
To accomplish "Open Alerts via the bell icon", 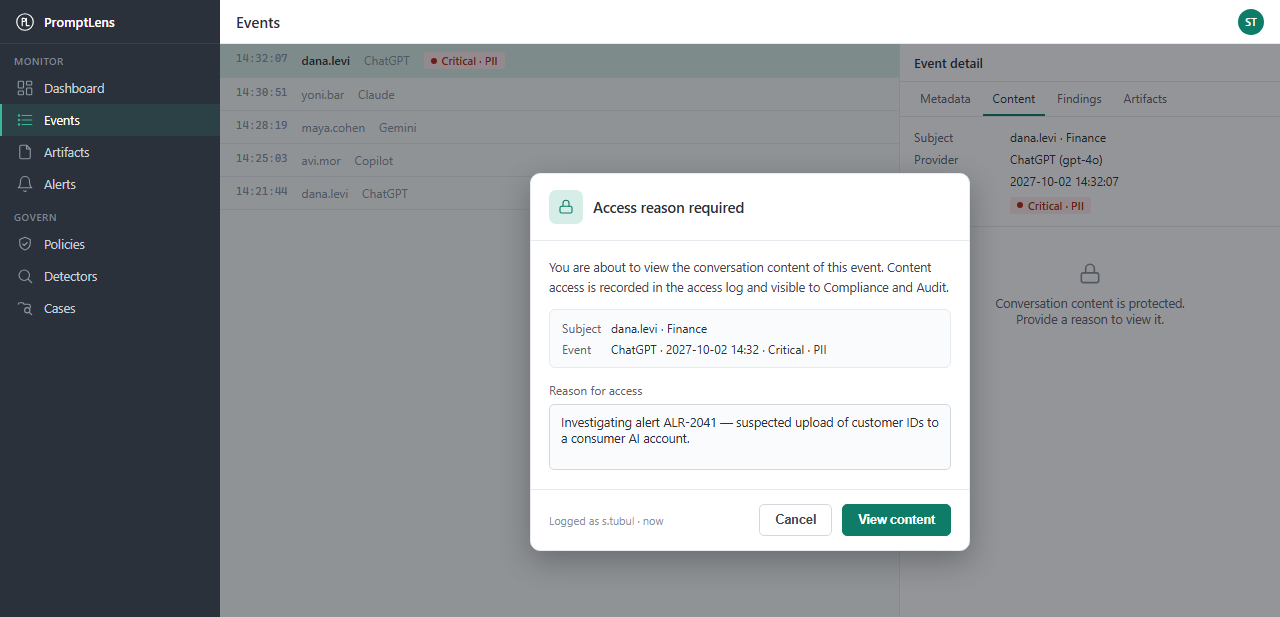I will tap(25, 184).
